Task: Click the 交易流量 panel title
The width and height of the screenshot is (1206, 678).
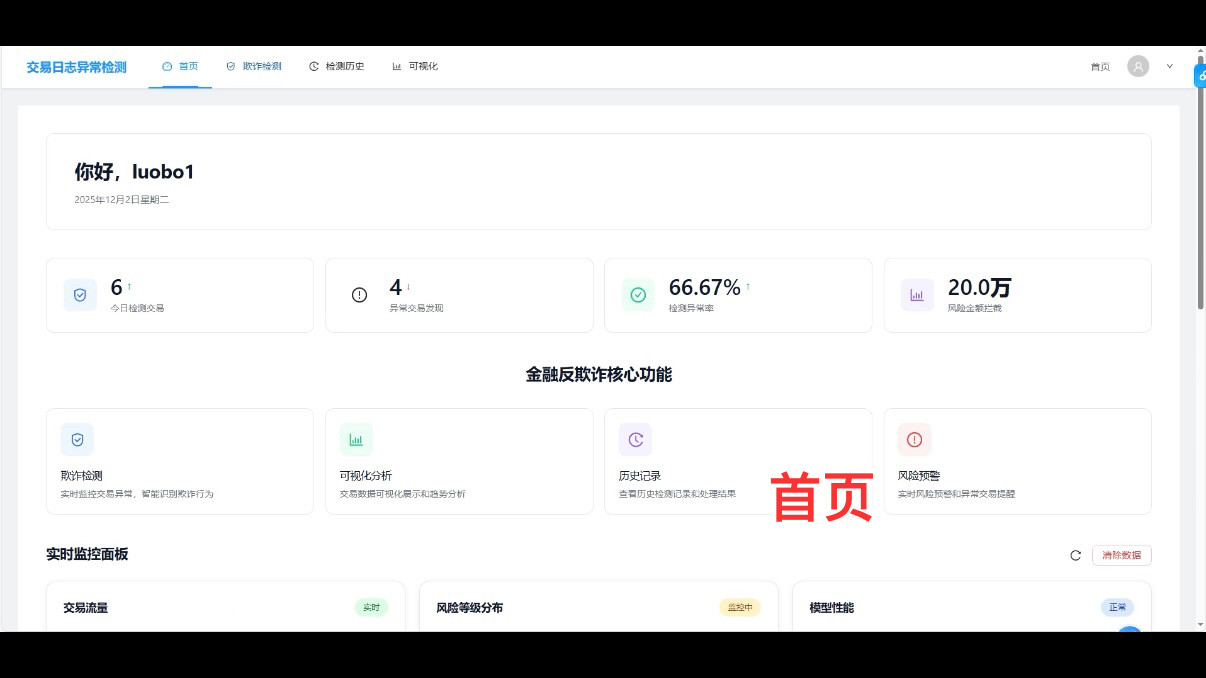Action: [85, 608]
